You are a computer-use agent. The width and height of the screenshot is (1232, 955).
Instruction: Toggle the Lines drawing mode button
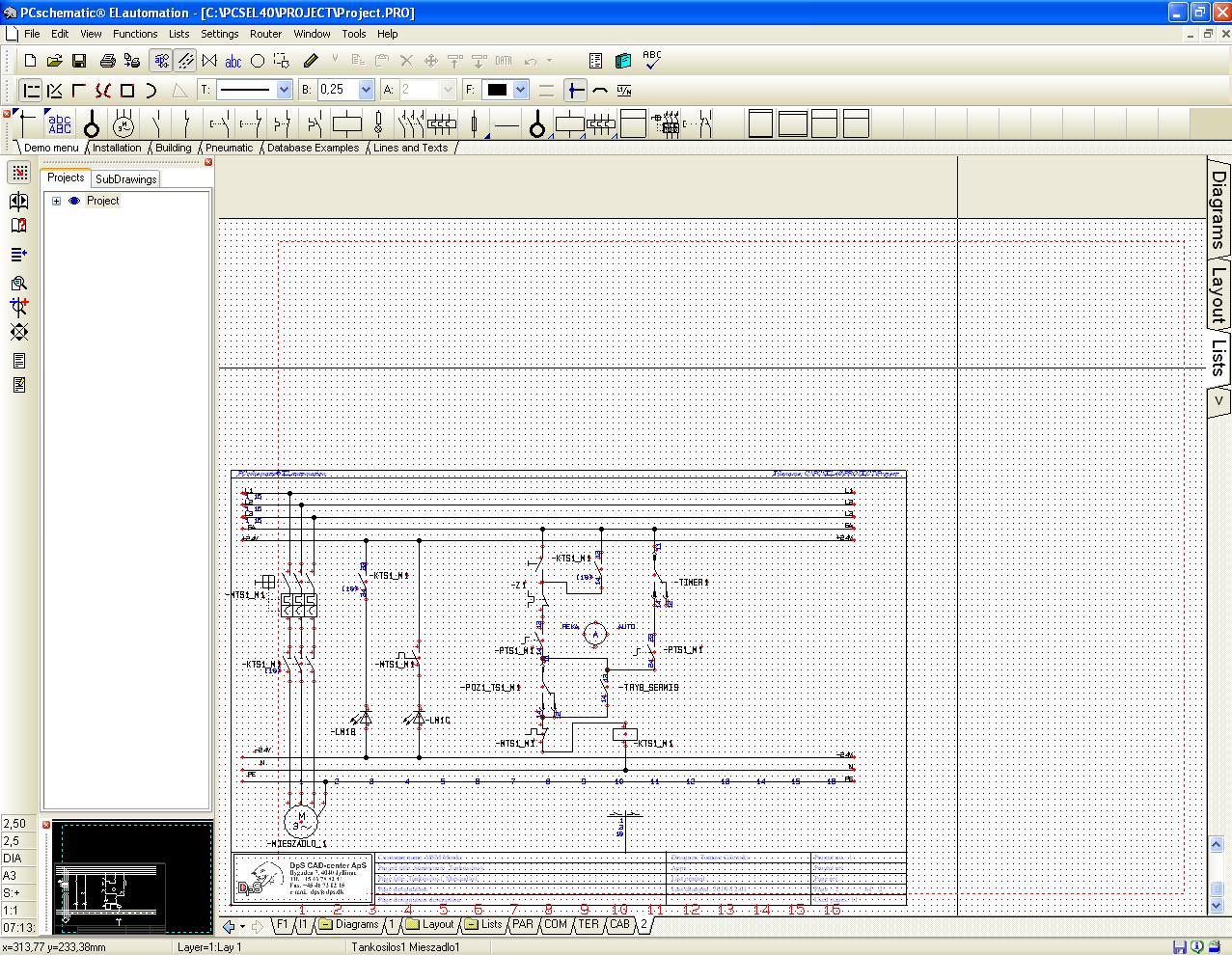[183, 60]
